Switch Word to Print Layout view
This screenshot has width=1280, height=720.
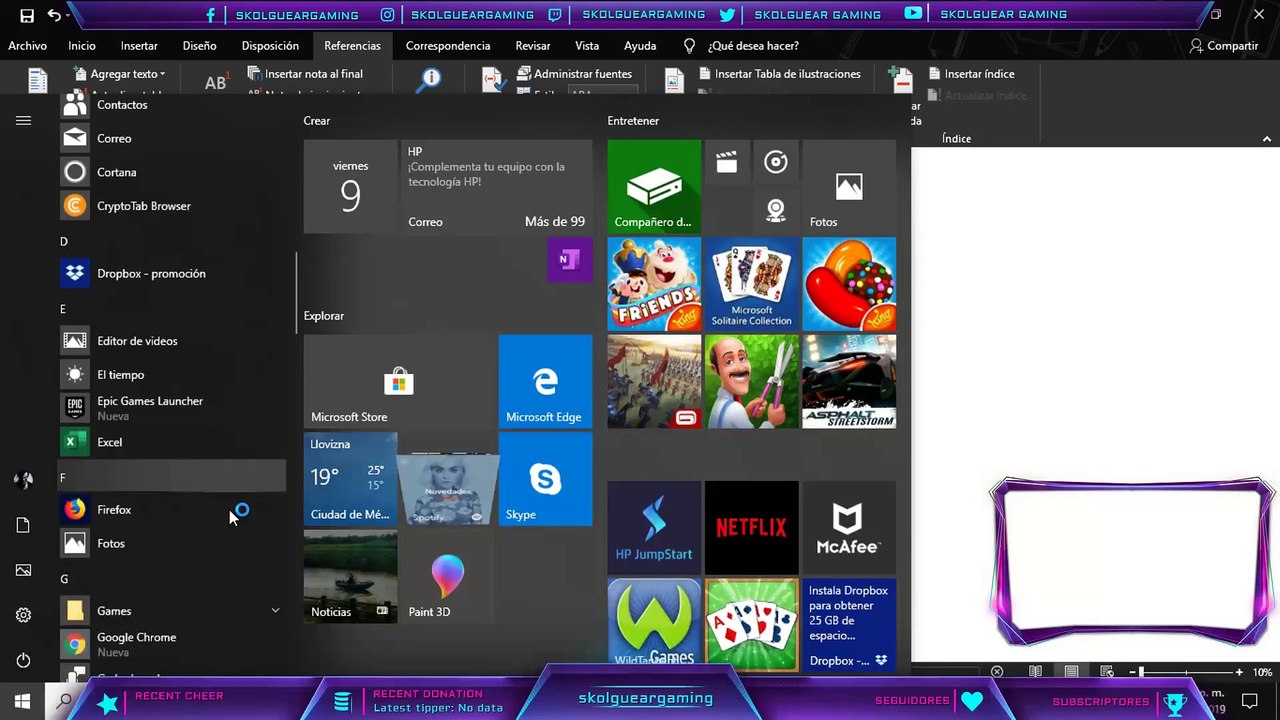1071,672
